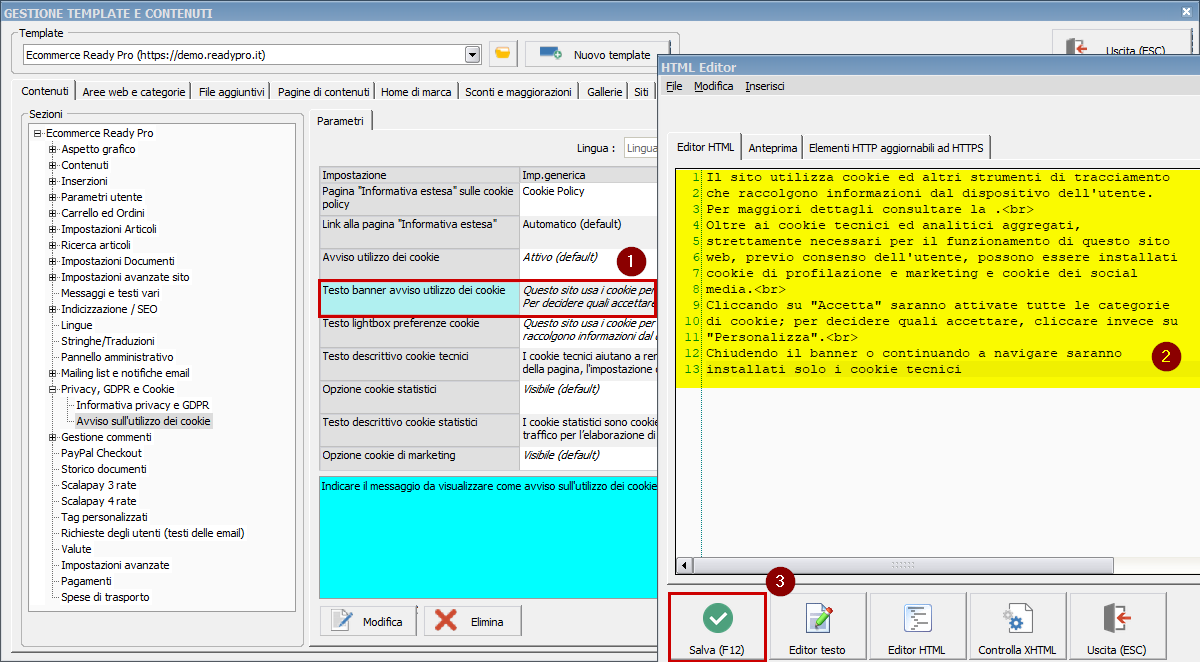Collapse the Privacy, GDPR e Cookie node
Viewport: 1200px width, 662px height.
click(53, 389)
